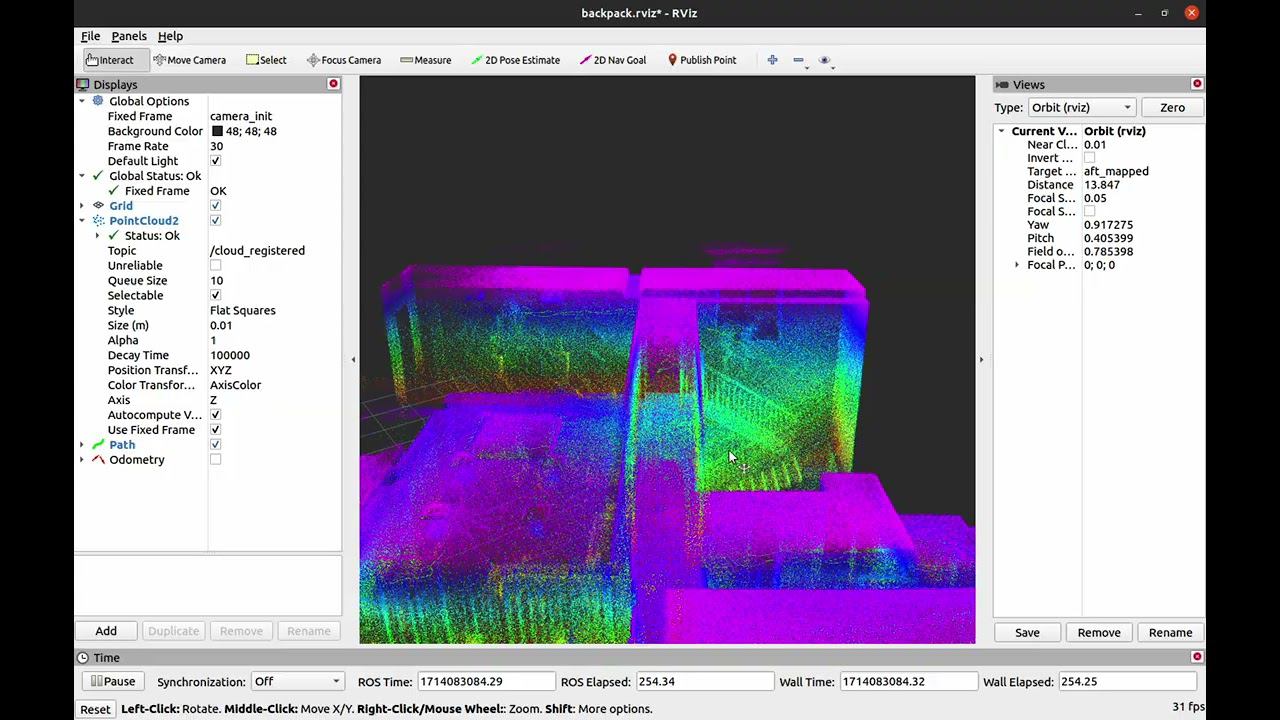The image size is (1280, 720).
Task: Activate the Publish Point tool
Action: [701, 60]
